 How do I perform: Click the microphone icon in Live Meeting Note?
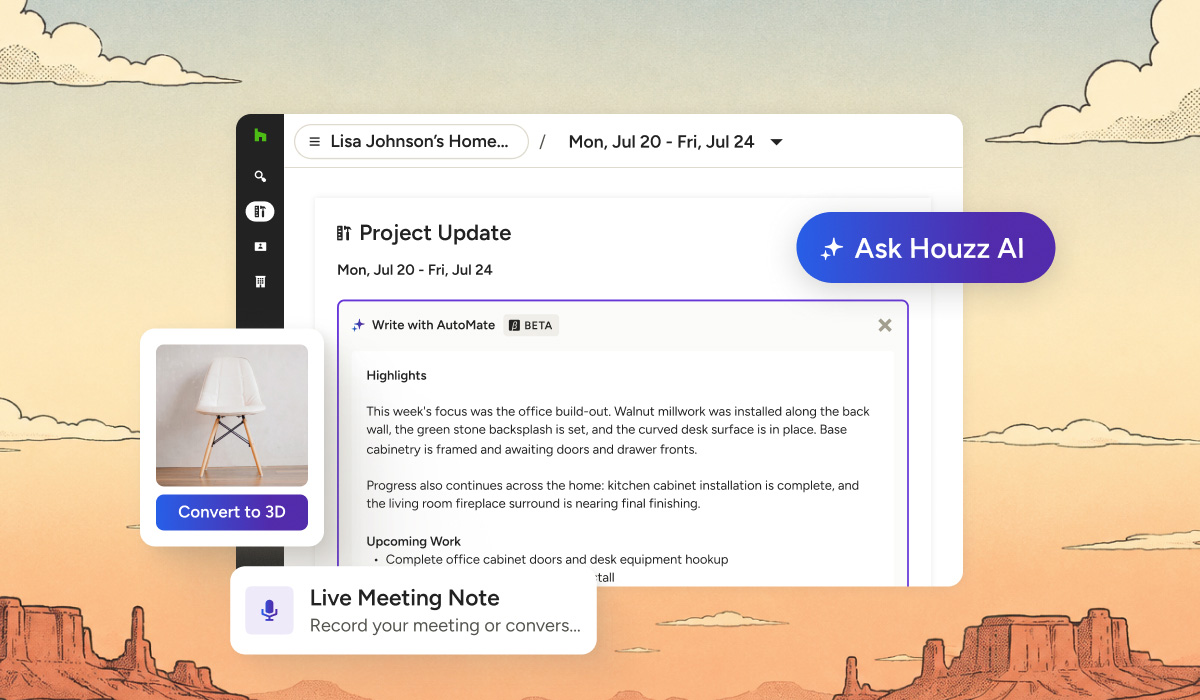(269, 610)
